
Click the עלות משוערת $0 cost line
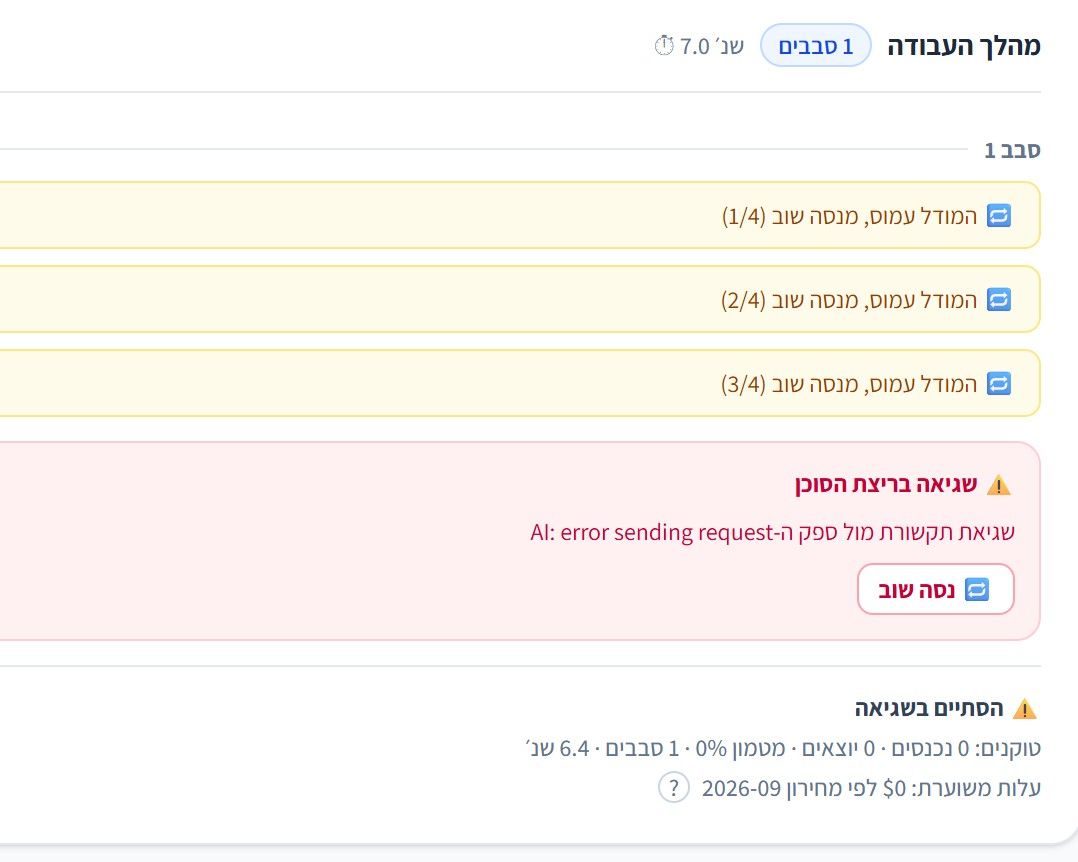coord(871,788)
